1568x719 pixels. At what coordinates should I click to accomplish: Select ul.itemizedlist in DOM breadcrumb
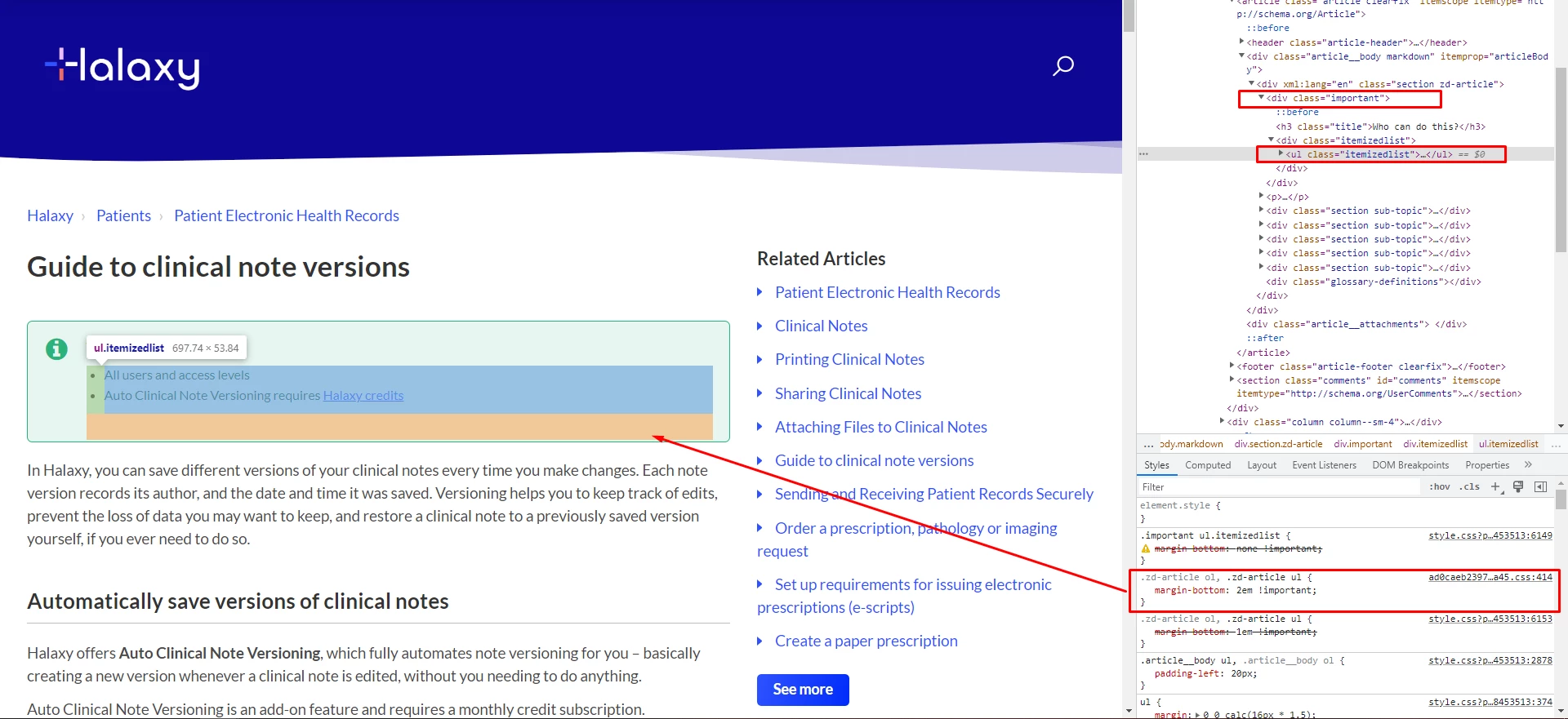coord(1508,444)
